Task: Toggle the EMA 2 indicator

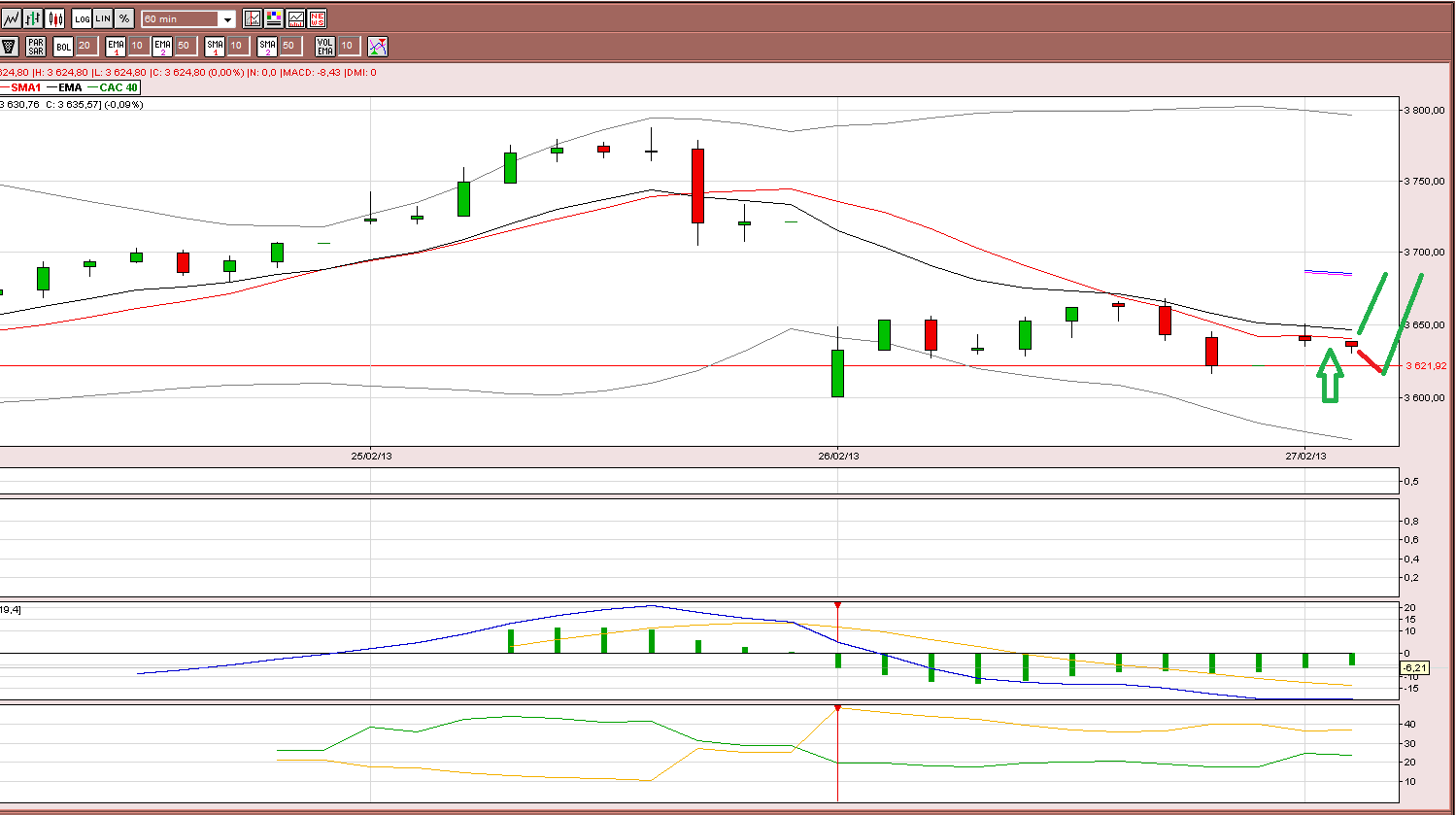Action: (162, 46)
